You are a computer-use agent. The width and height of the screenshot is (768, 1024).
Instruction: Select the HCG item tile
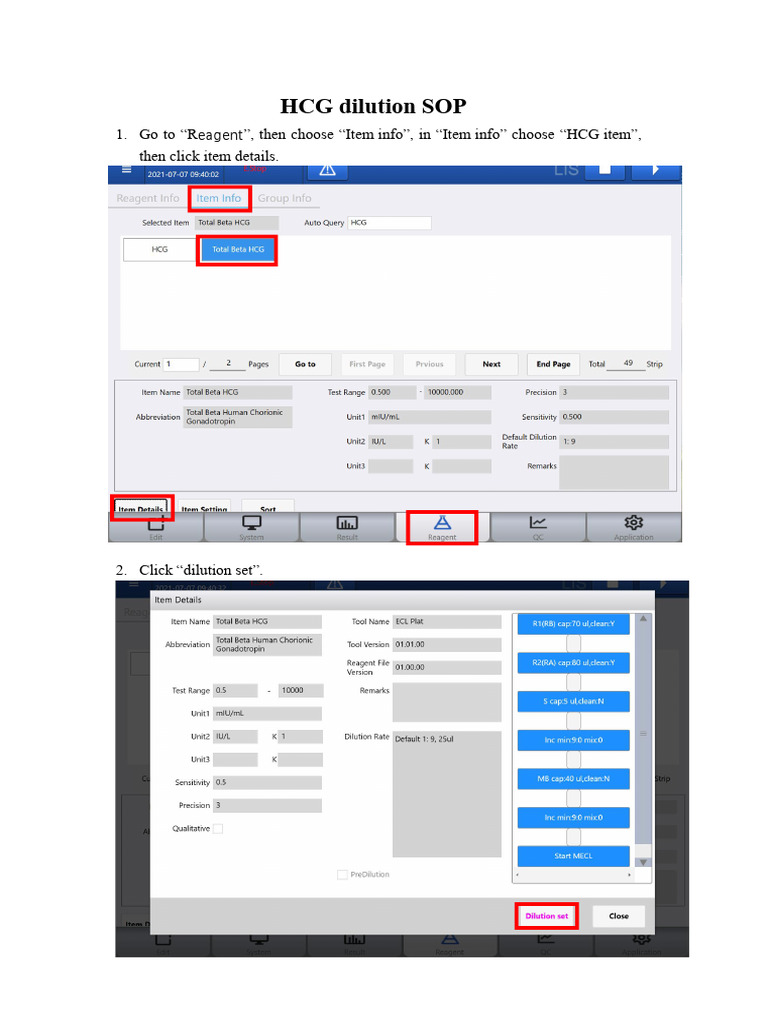159,249
